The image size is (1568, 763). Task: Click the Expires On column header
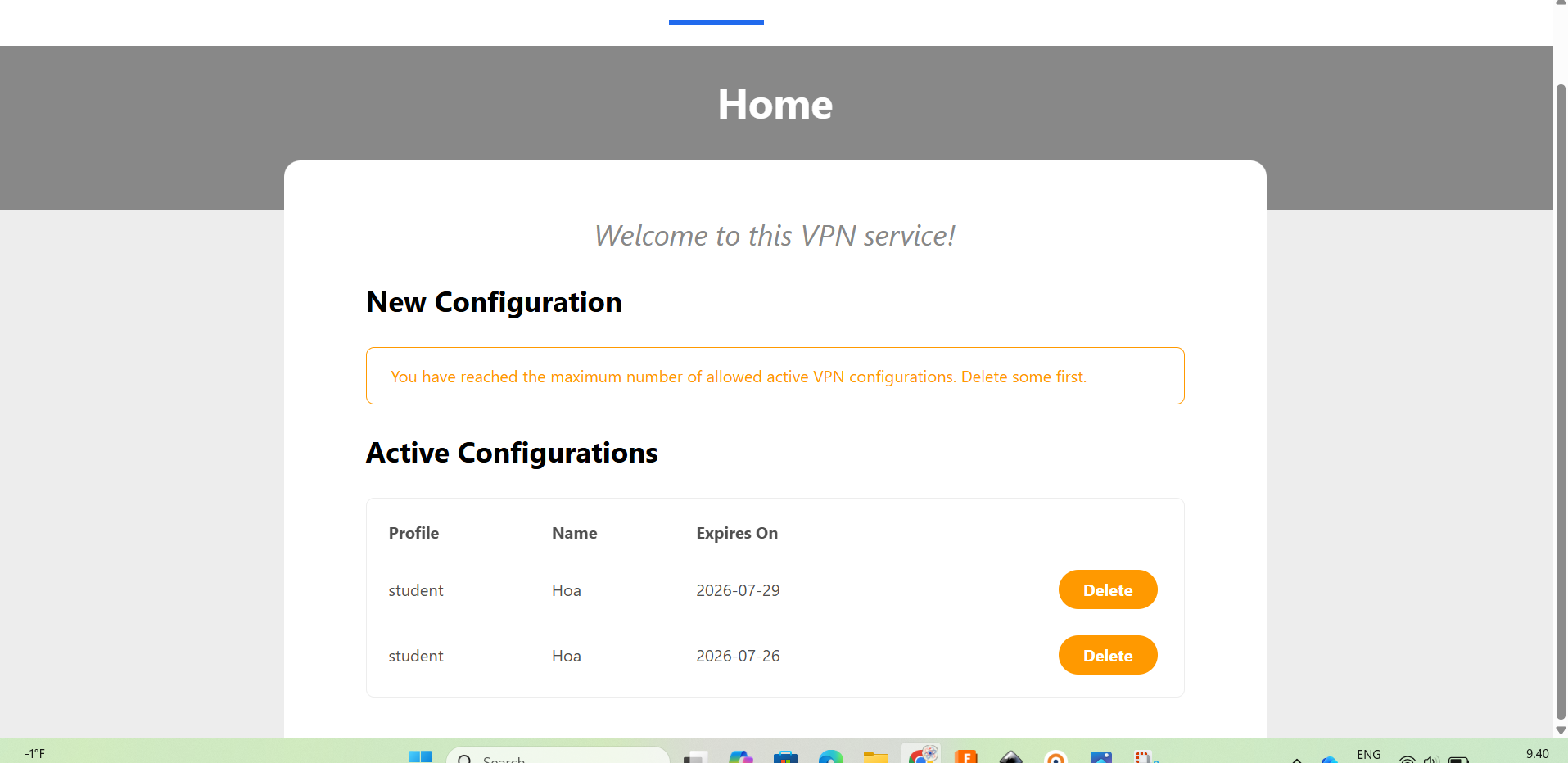tap(736, 533)
